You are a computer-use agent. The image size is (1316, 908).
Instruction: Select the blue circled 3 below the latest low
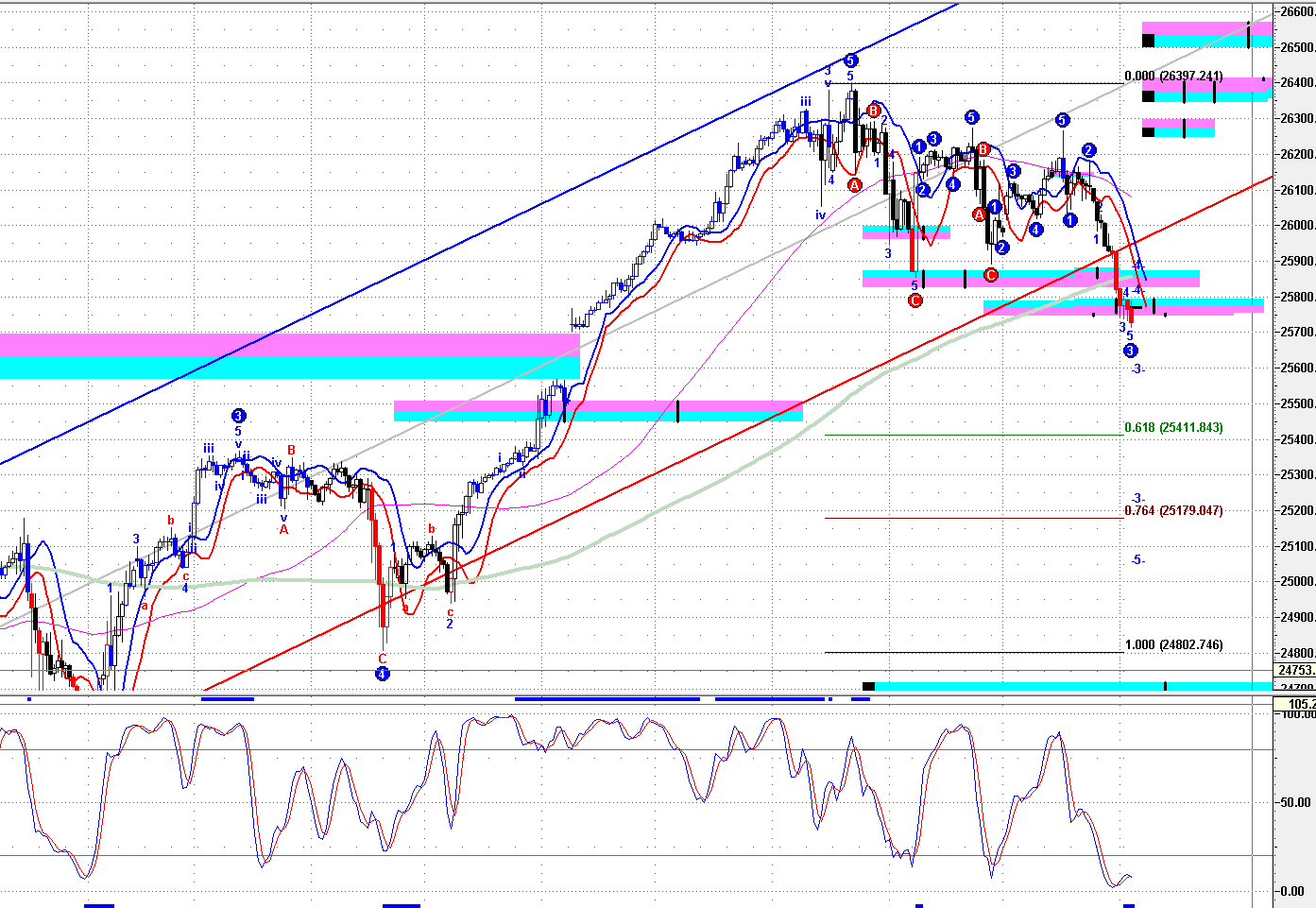(x=1130, y=351)
